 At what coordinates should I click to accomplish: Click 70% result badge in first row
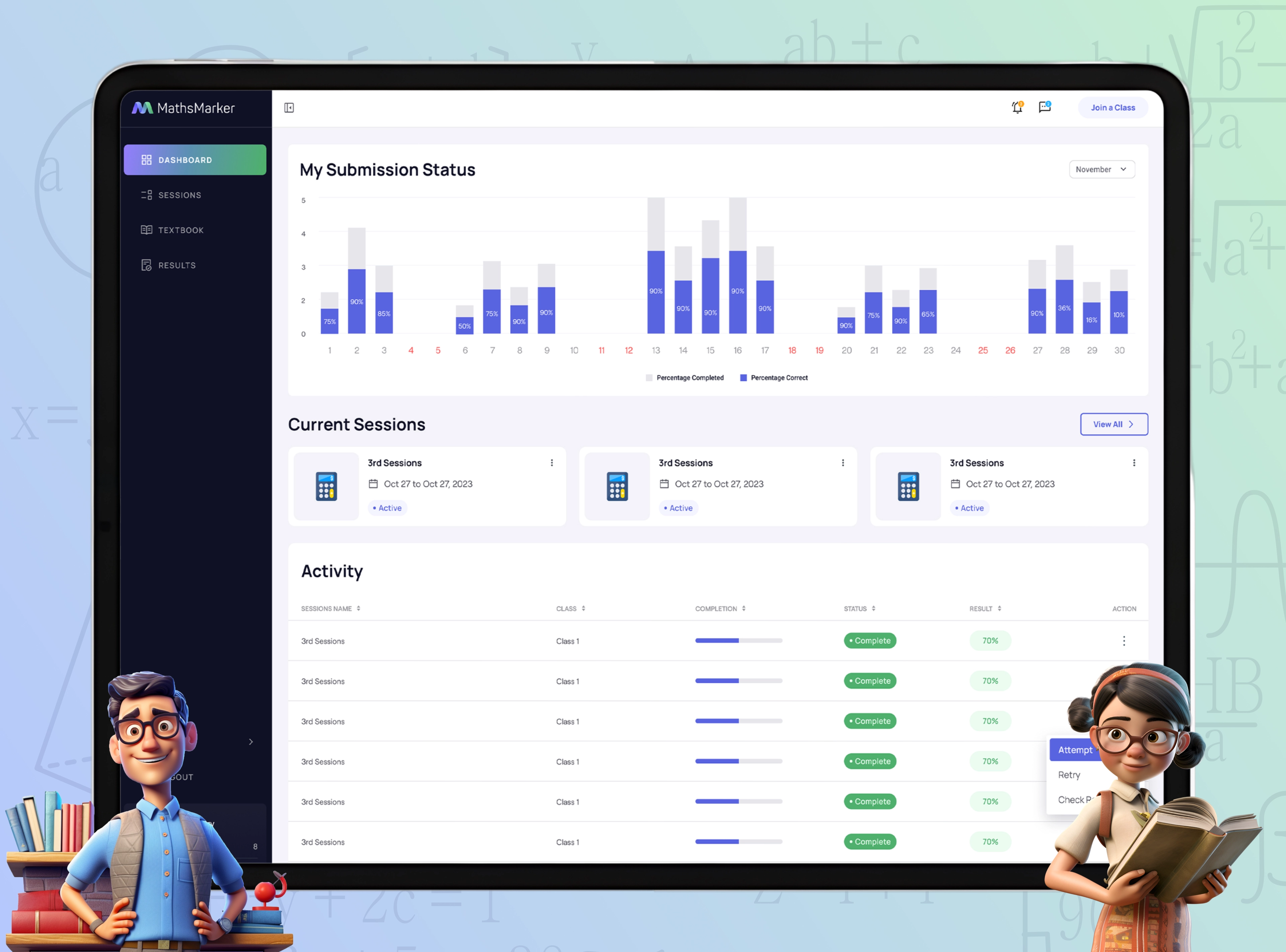tap(990, 641)
